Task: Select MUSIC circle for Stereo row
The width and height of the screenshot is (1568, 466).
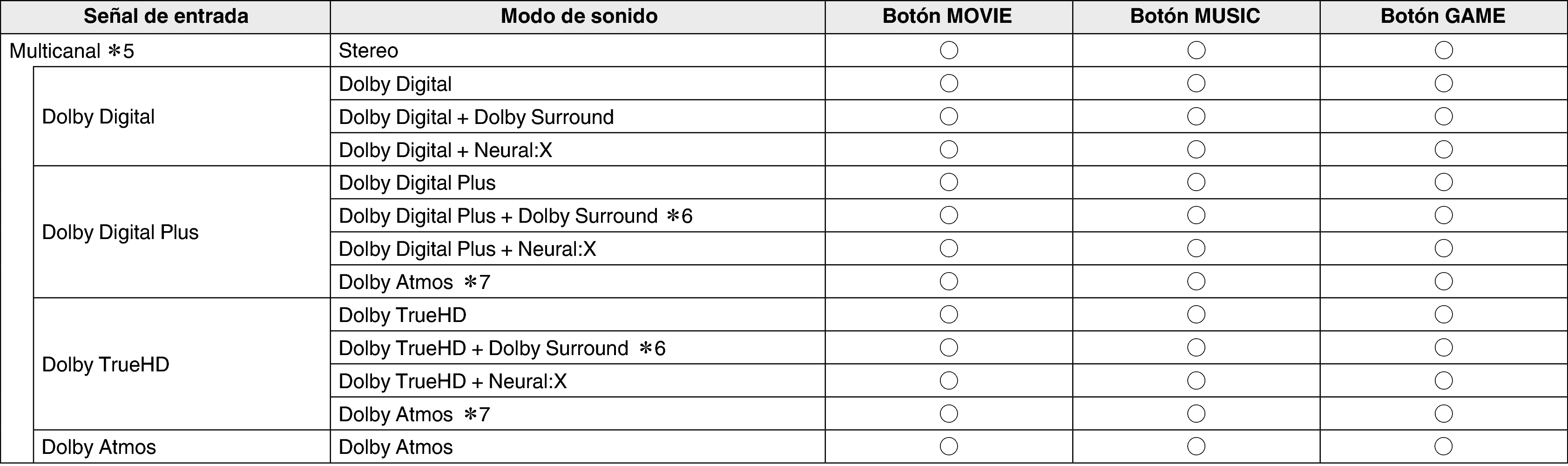Action: 1196,50
